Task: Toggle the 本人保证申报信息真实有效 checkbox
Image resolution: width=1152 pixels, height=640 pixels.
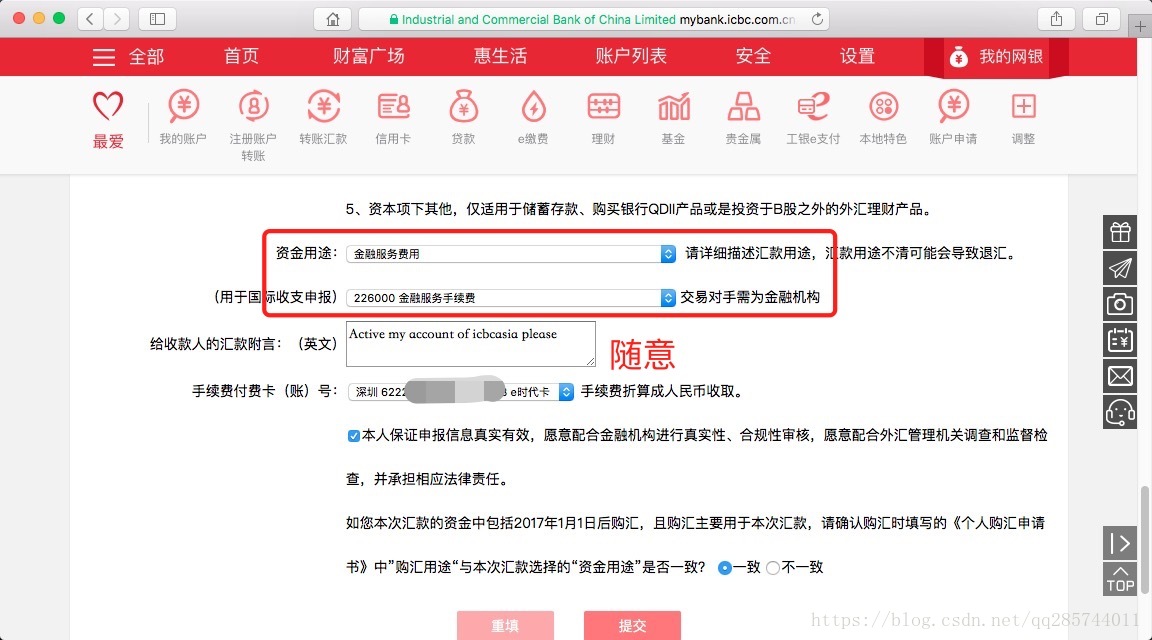Action: point(353,436)
